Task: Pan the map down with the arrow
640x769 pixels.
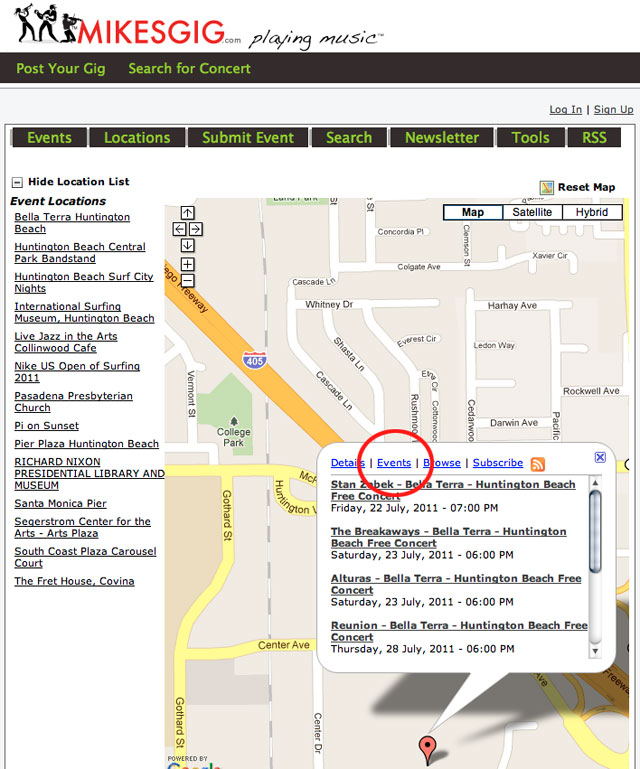Action: point(187,245)
